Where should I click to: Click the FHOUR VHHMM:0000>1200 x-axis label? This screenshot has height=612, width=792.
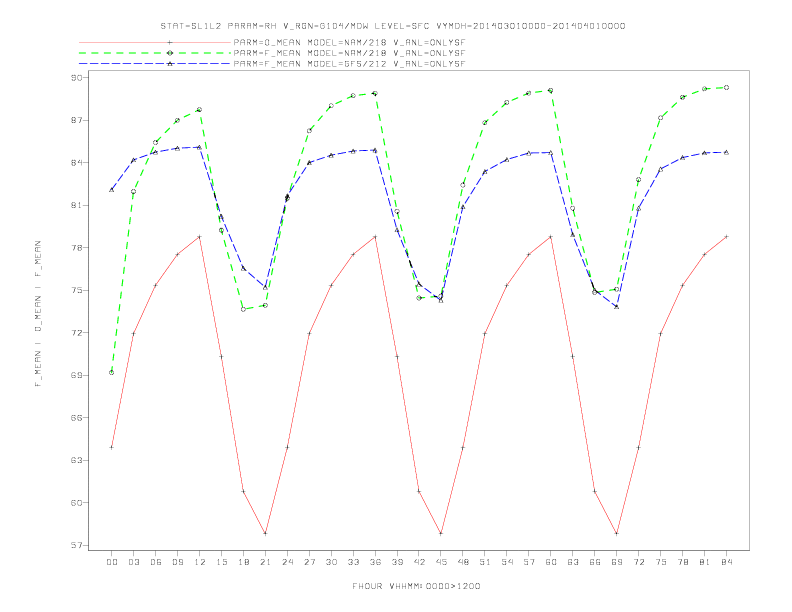point(416,586)
